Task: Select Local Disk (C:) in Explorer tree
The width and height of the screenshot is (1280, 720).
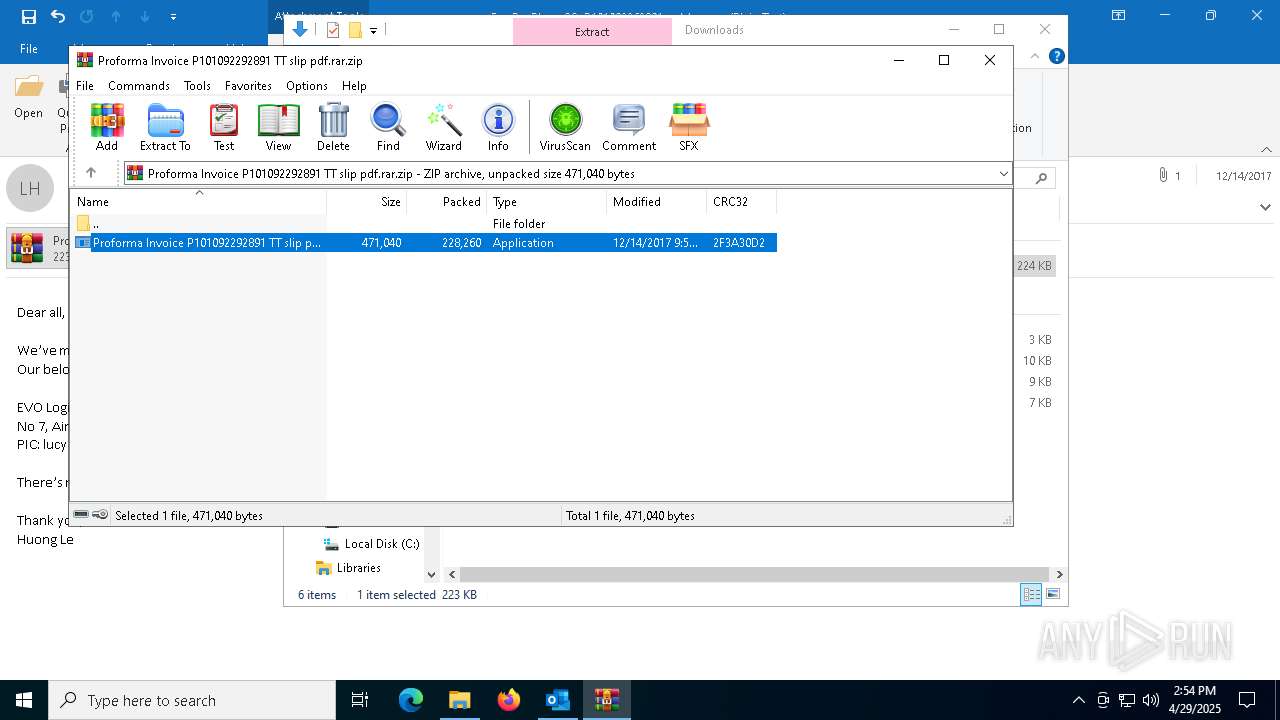Action: 371,544
